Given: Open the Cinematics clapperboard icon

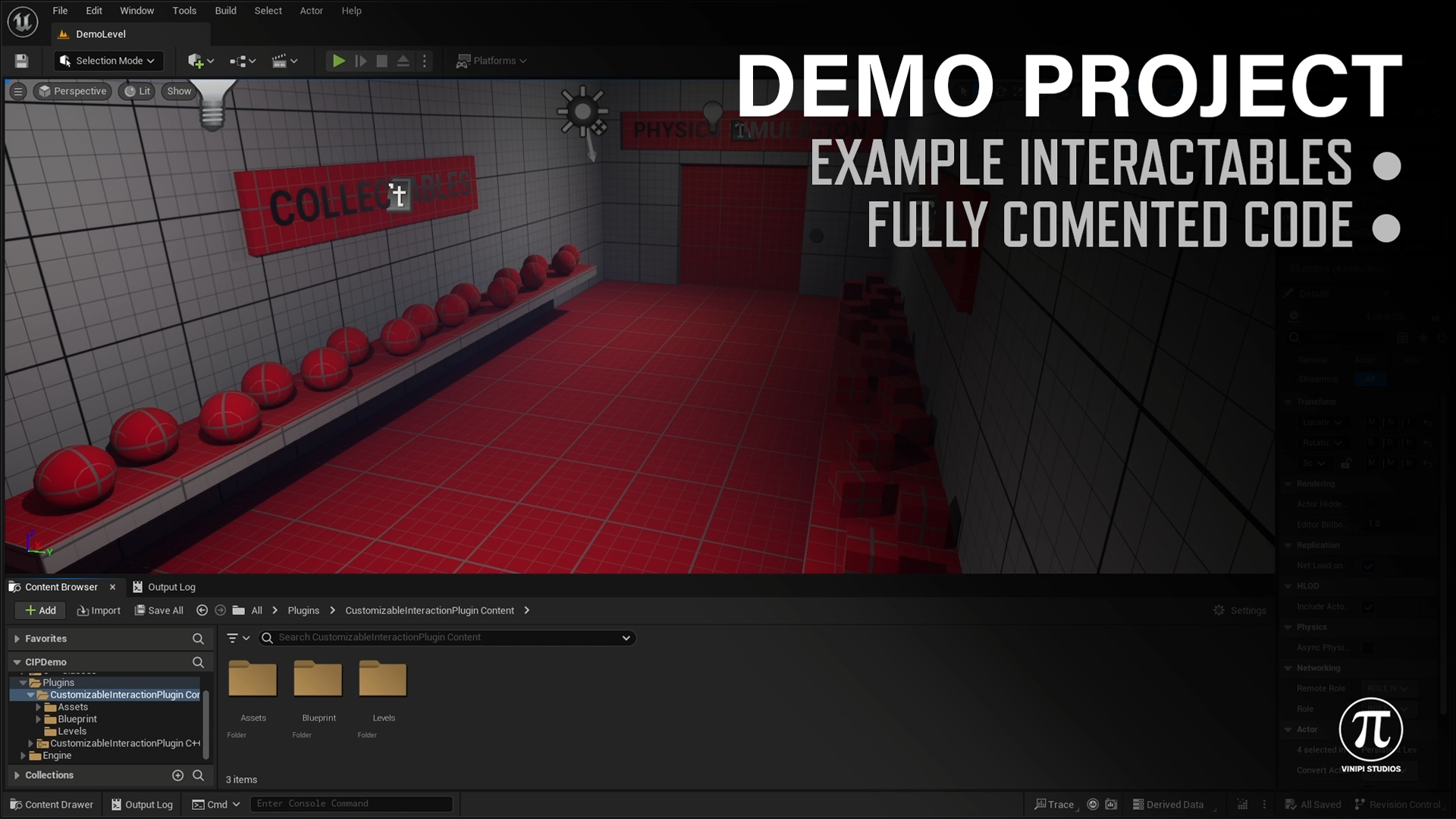Looking at the screenshot, I should [282, 61].
